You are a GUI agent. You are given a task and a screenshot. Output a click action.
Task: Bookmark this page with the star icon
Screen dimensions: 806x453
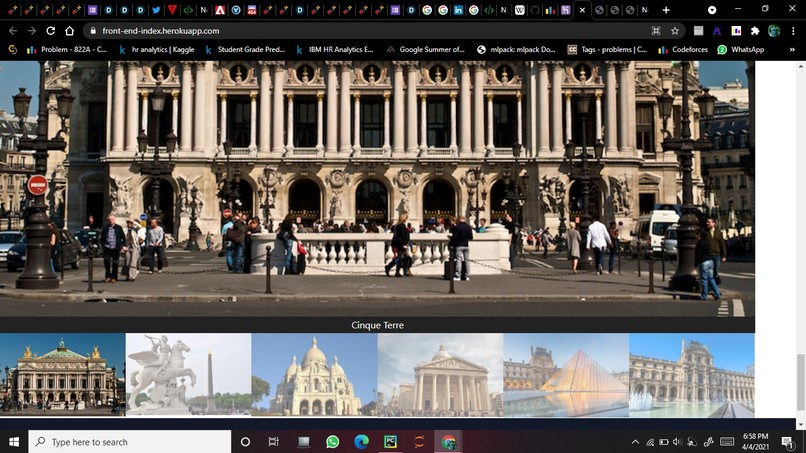pyautogui.click(x=674, y=31)
